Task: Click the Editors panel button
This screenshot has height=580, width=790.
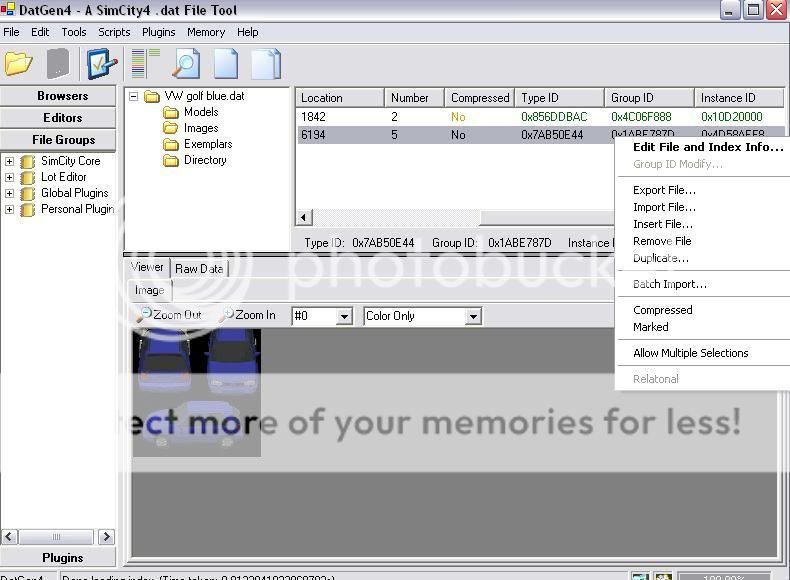Action: (62, 118)
